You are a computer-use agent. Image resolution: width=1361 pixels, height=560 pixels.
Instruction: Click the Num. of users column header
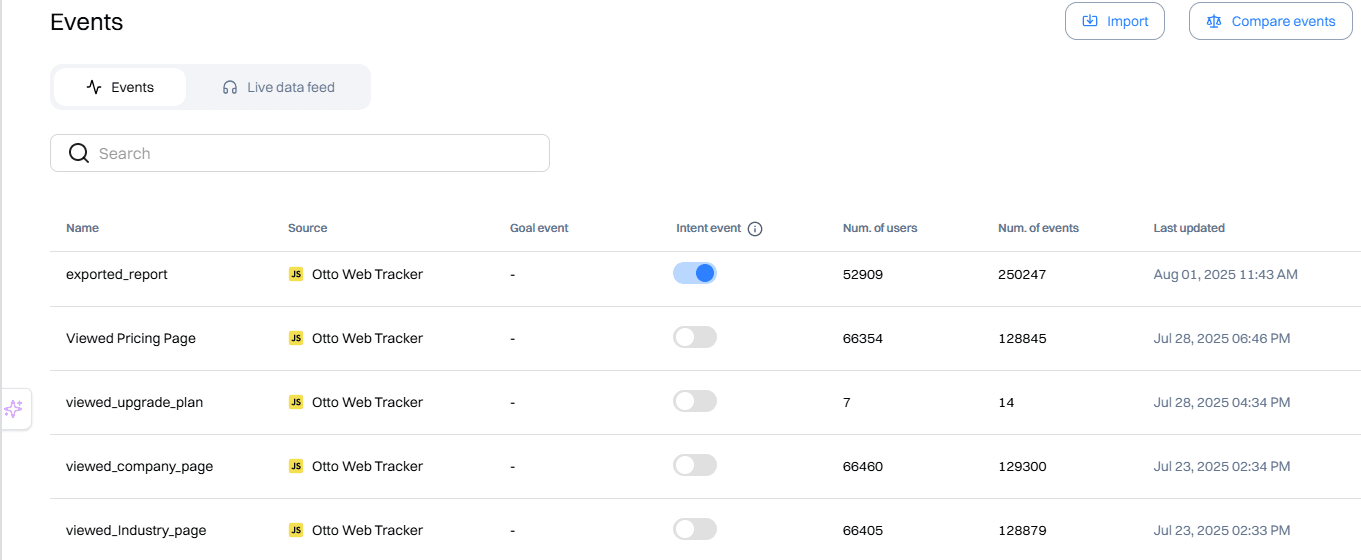tap(880, 228)
